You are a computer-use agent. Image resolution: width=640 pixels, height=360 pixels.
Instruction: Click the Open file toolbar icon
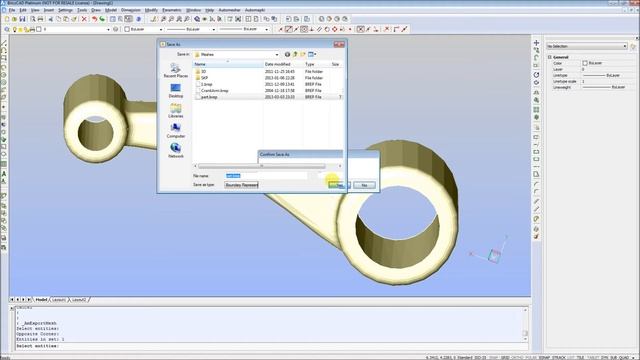click(x=14, y=19)
